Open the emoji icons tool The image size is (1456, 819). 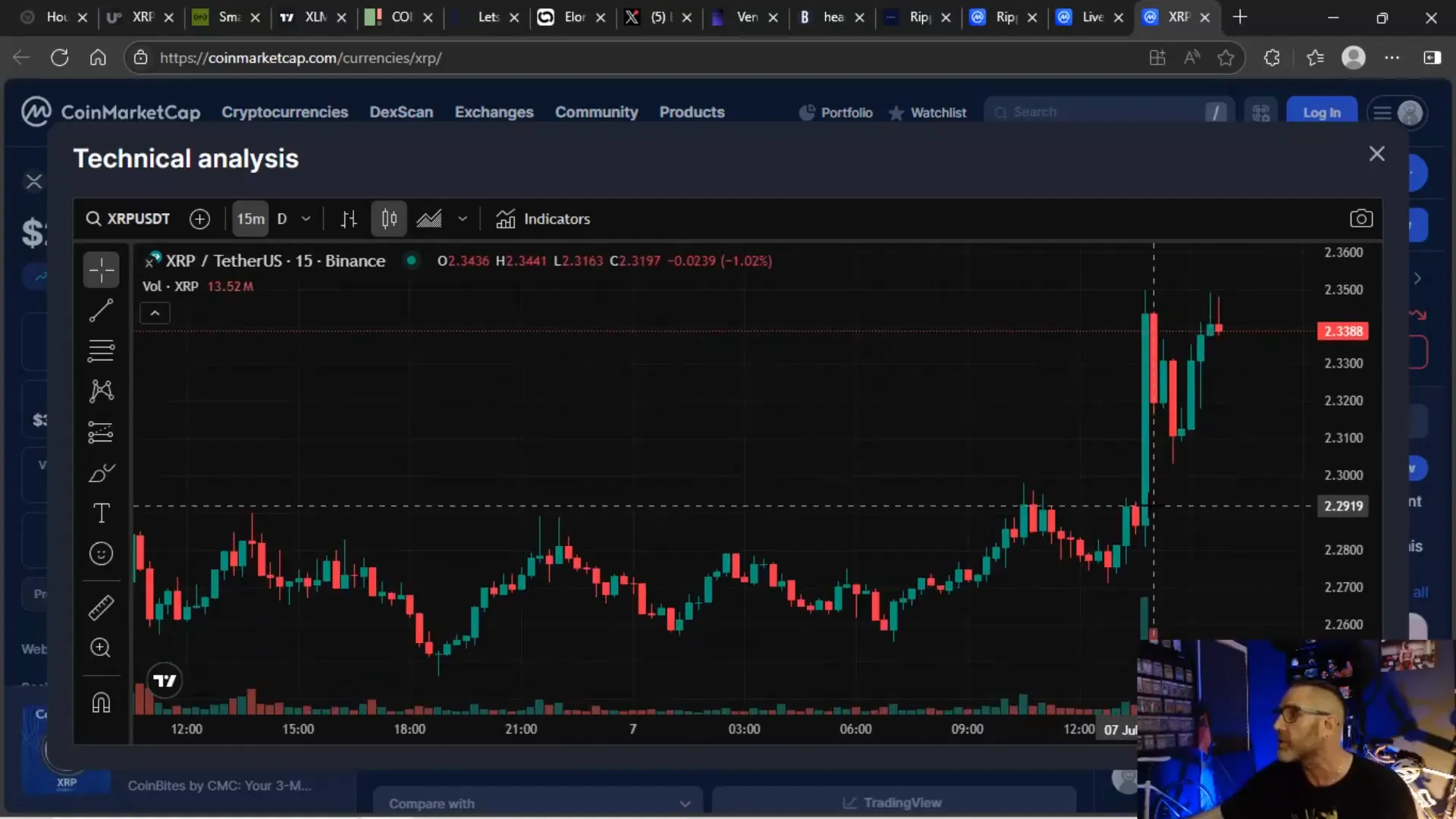pyautogui.click(x=101, y=554)
